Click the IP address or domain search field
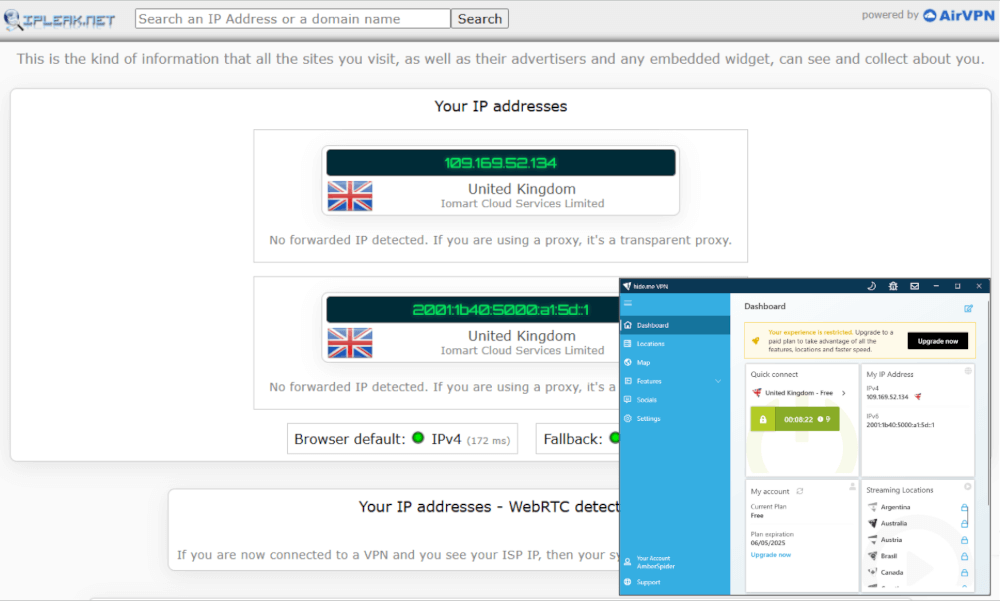 click(x=293, y=19)
